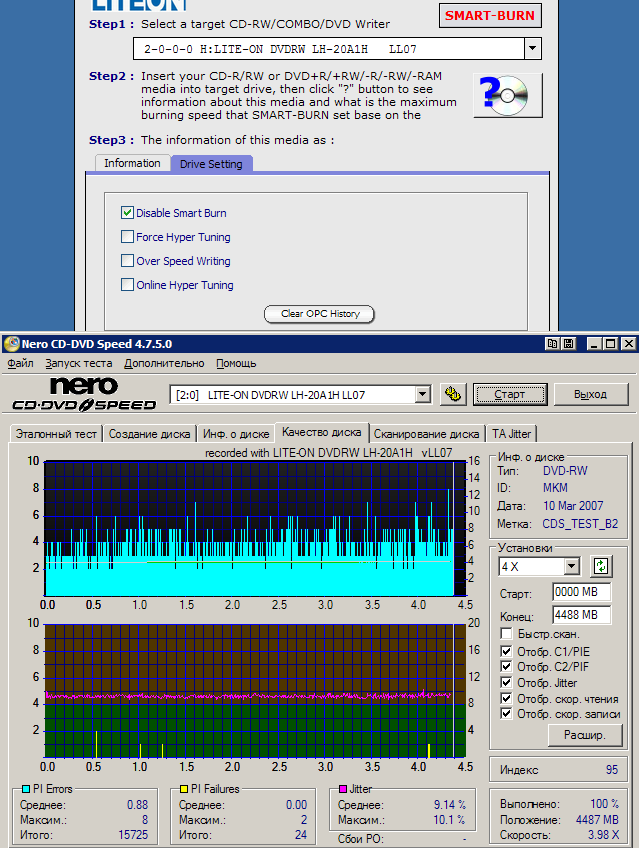Open the Запуск теста menu

[x=79, y=363]
